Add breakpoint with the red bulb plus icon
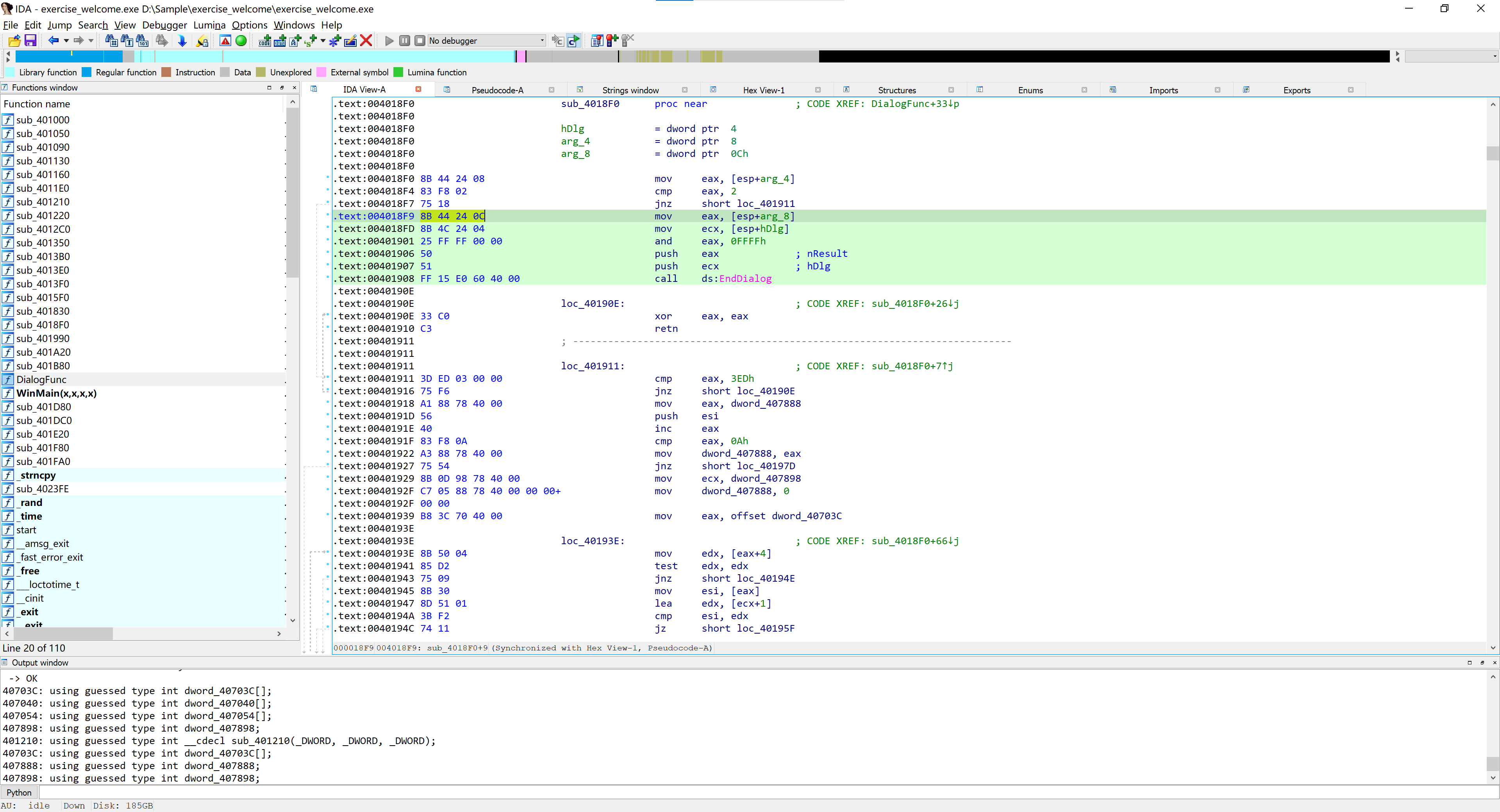The image size is (1500, 812). click(x=612, y=41)
